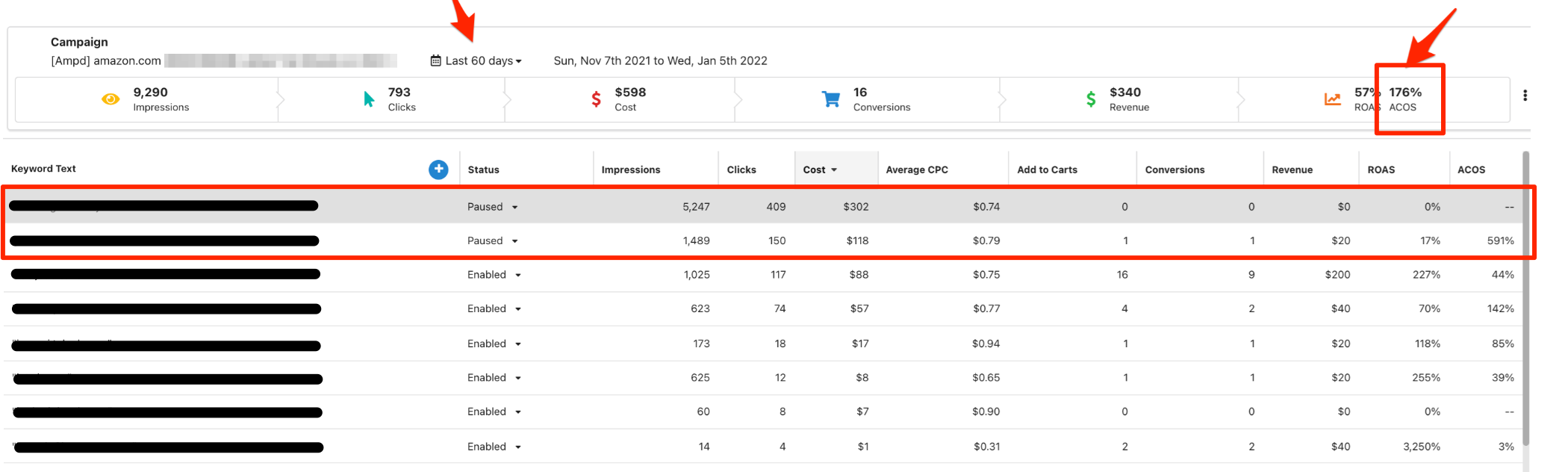Screen dimensions: 1568x472
Task: Click the 142% ACOS cell
Action: [1500, 308]
